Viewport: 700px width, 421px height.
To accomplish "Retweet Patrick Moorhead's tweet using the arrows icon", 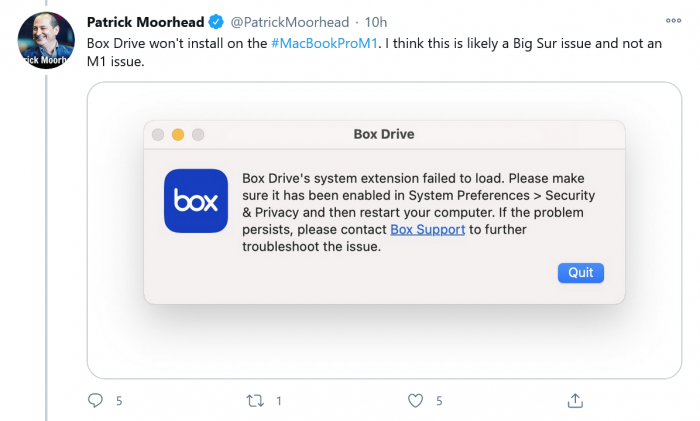I will pos(255,400).
